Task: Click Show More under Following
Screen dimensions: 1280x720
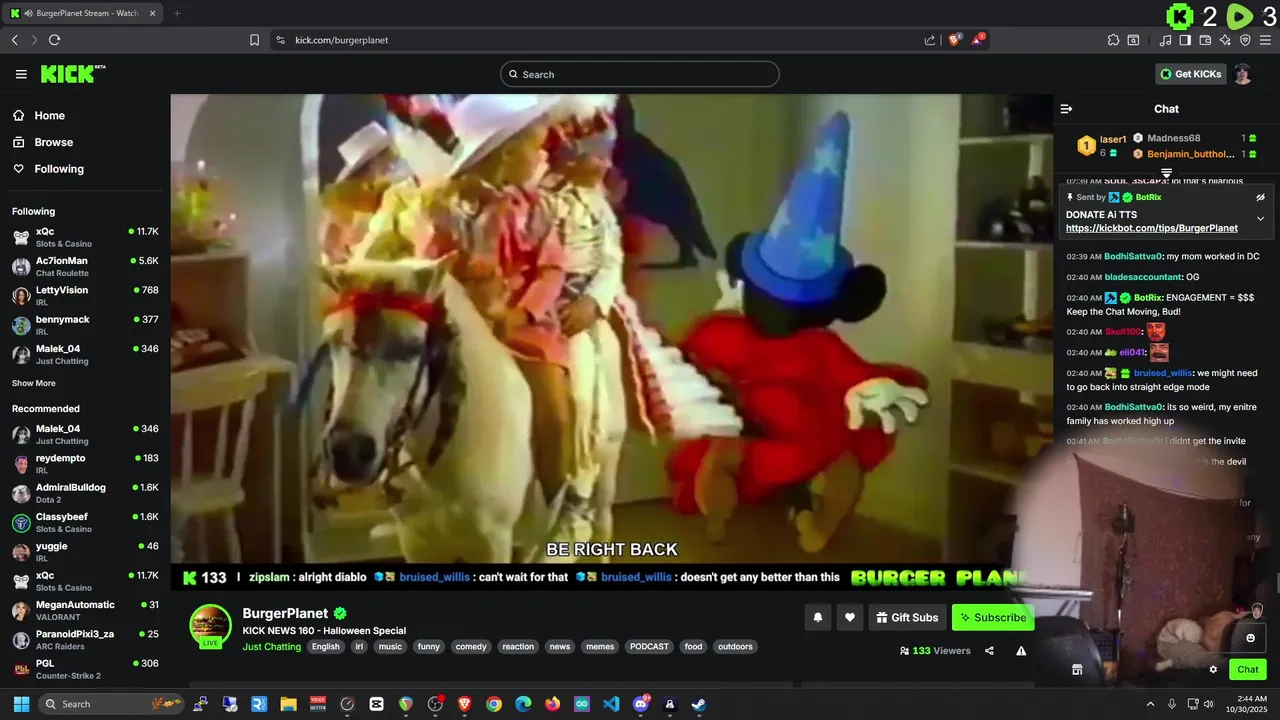Action: click(x=34, y=383)
